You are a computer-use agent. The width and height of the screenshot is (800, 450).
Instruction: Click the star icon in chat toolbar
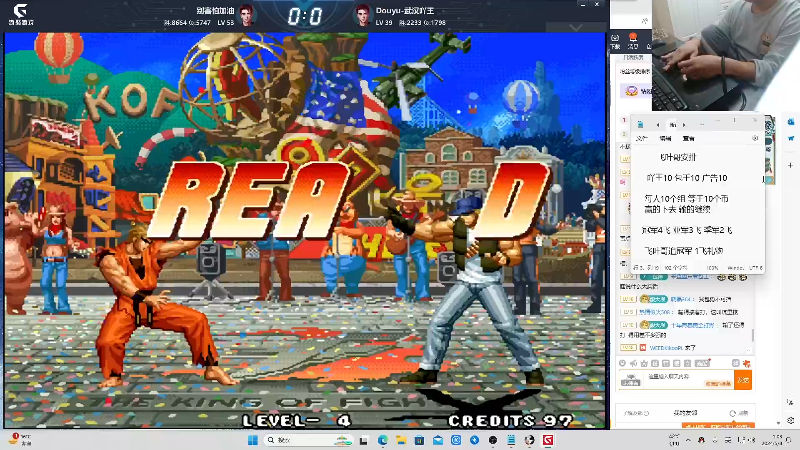point(644,363)
